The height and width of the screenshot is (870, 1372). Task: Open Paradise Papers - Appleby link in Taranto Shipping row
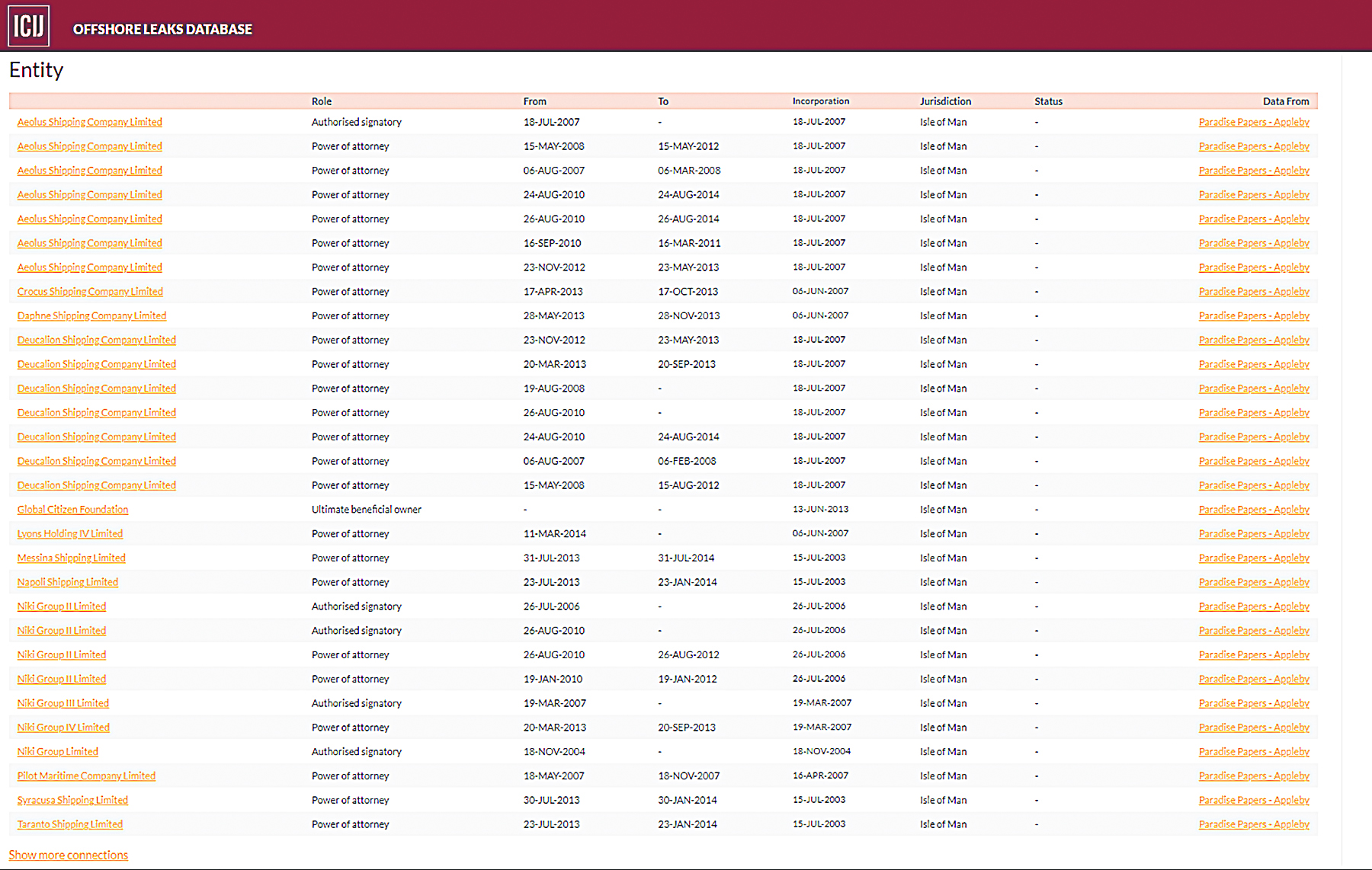point(1254,825)
